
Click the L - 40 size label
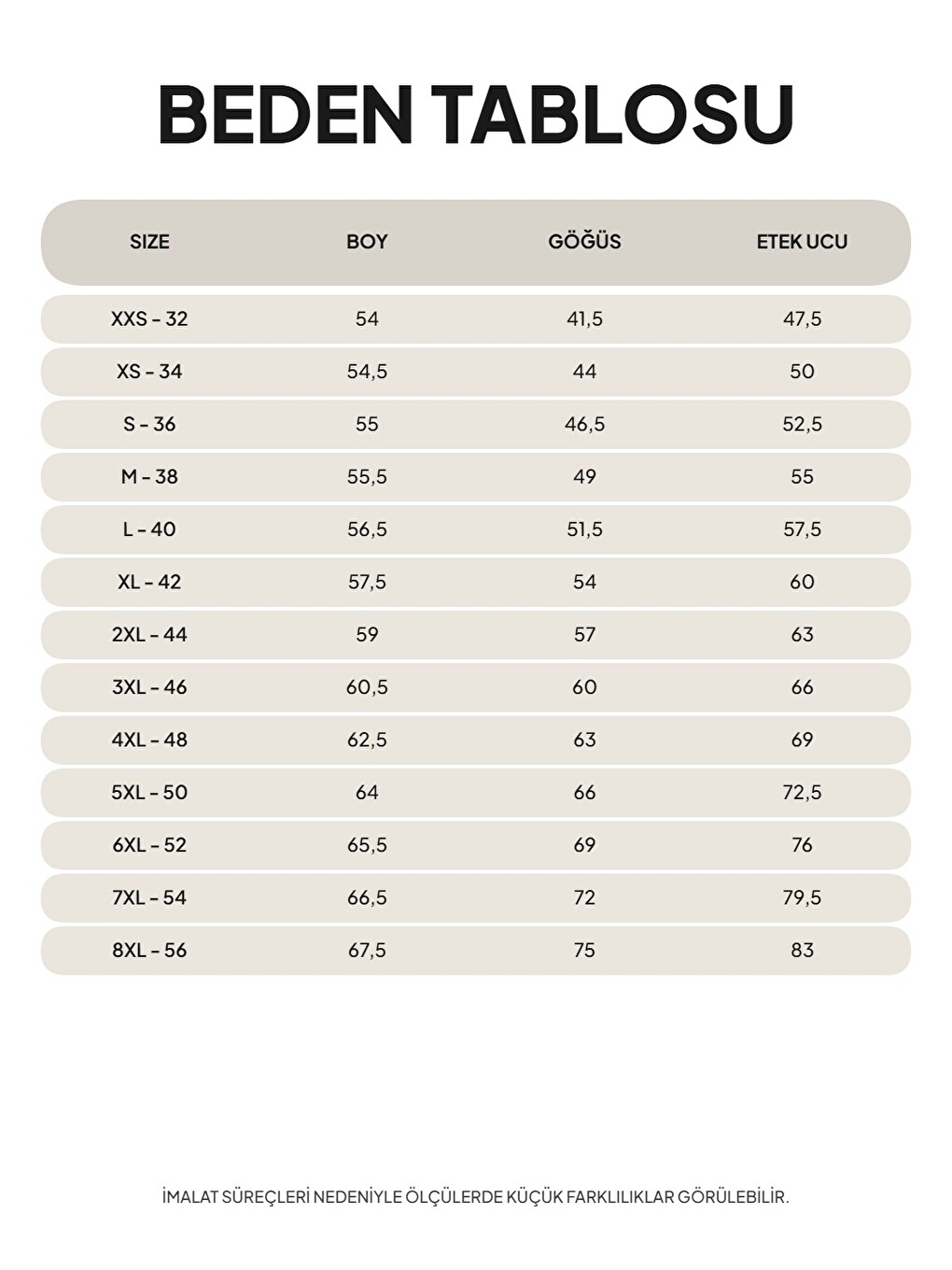pyautogui.click(x=149, y=529)
